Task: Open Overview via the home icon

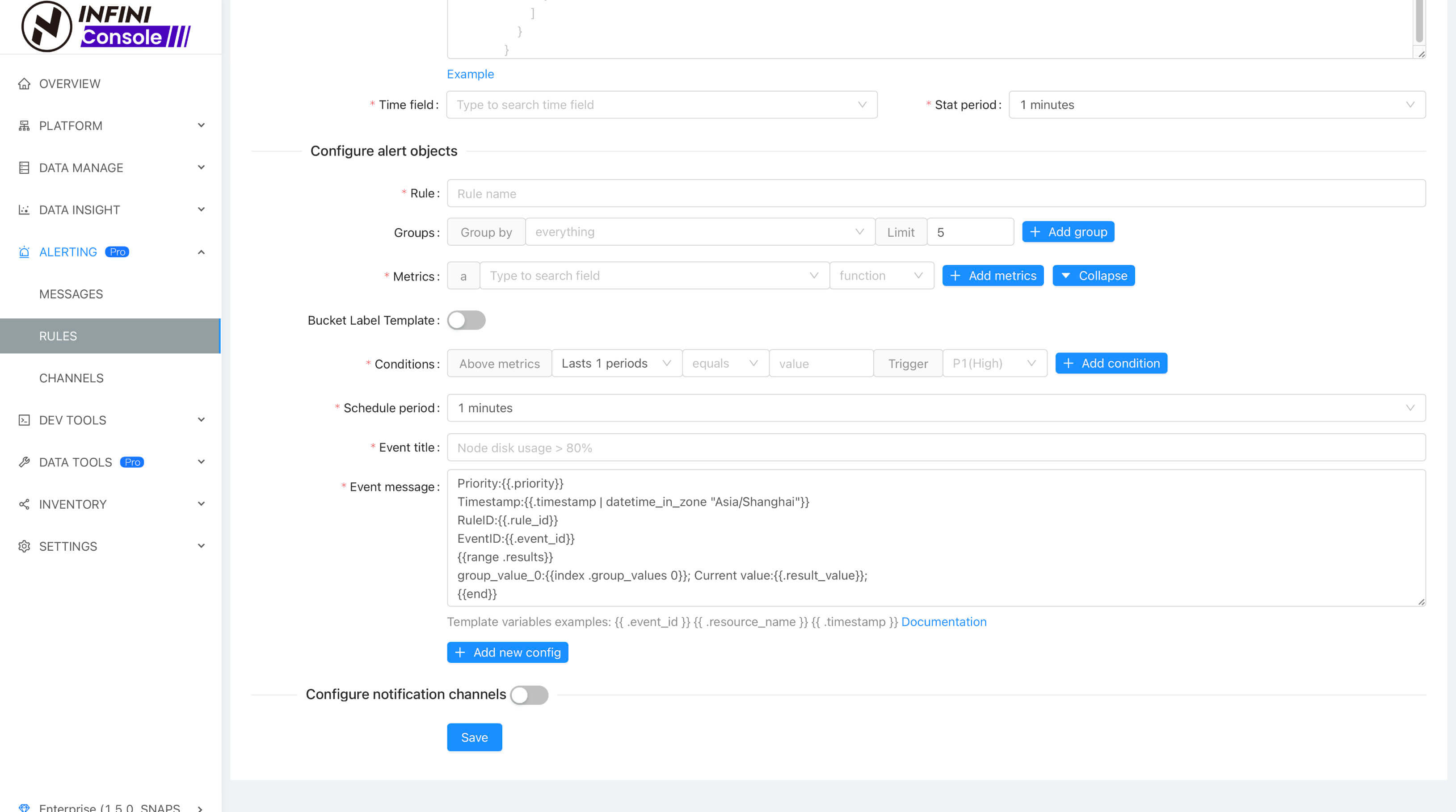Action: [24, 84]
